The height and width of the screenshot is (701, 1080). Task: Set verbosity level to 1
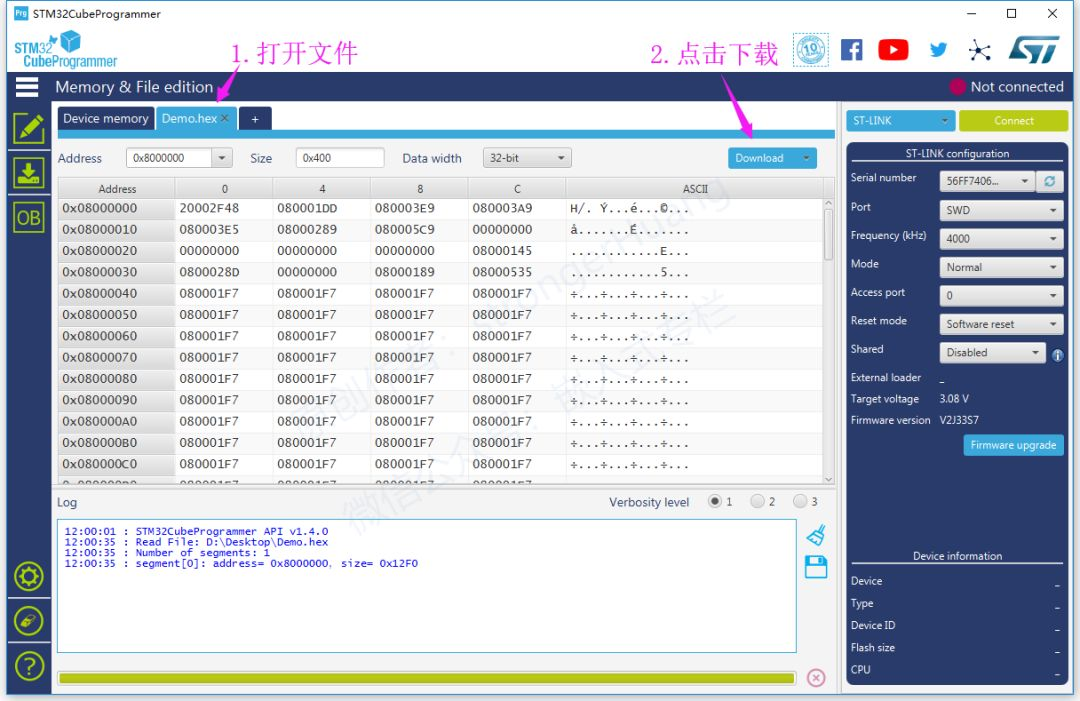coord(715,501)
